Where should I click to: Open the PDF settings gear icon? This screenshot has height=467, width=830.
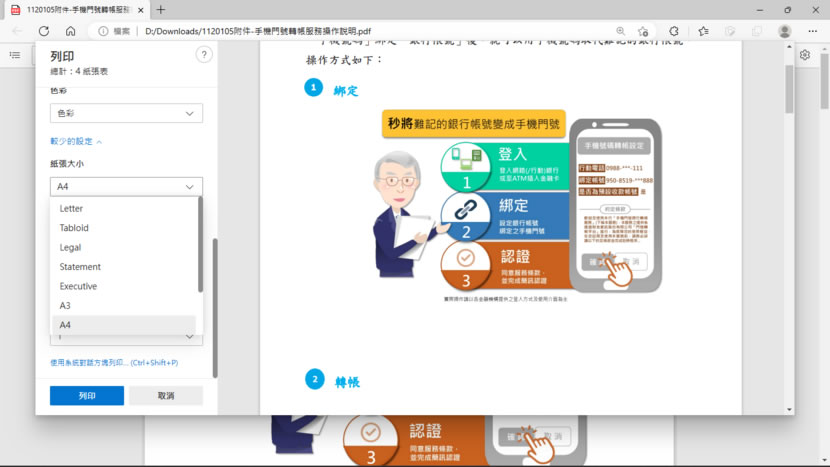click(805, 55)
